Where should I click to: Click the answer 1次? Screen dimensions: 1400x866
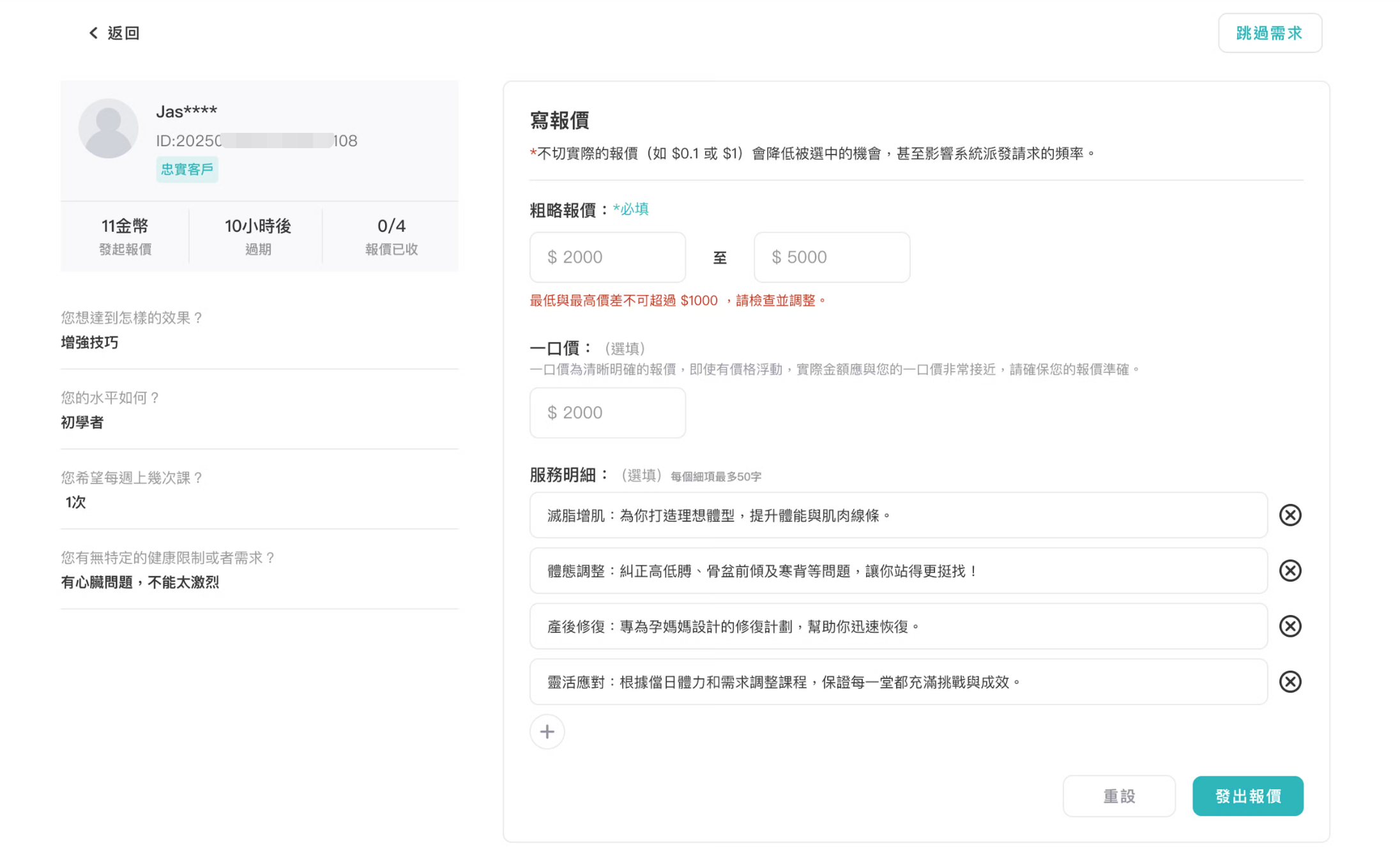75,502
